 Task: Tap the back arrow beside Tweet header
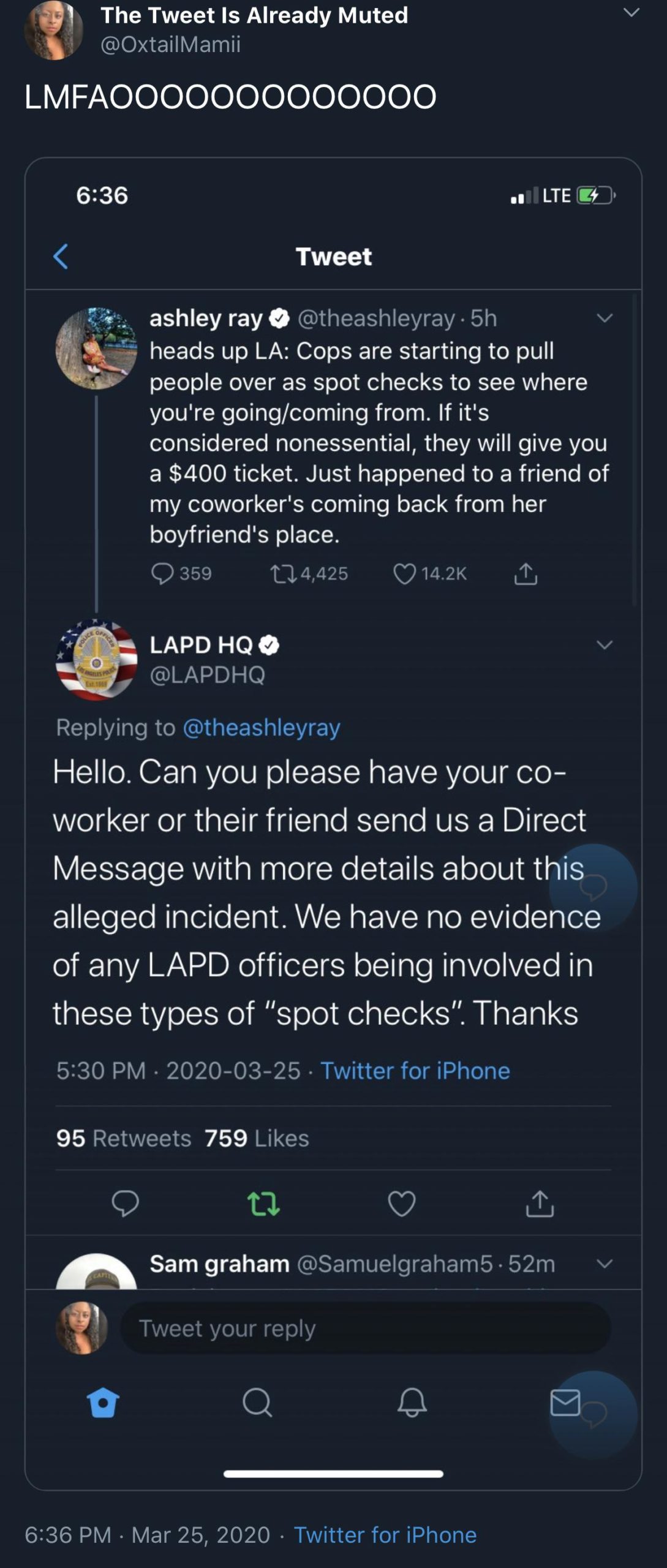pyautogui.click(x=61, y=256)
